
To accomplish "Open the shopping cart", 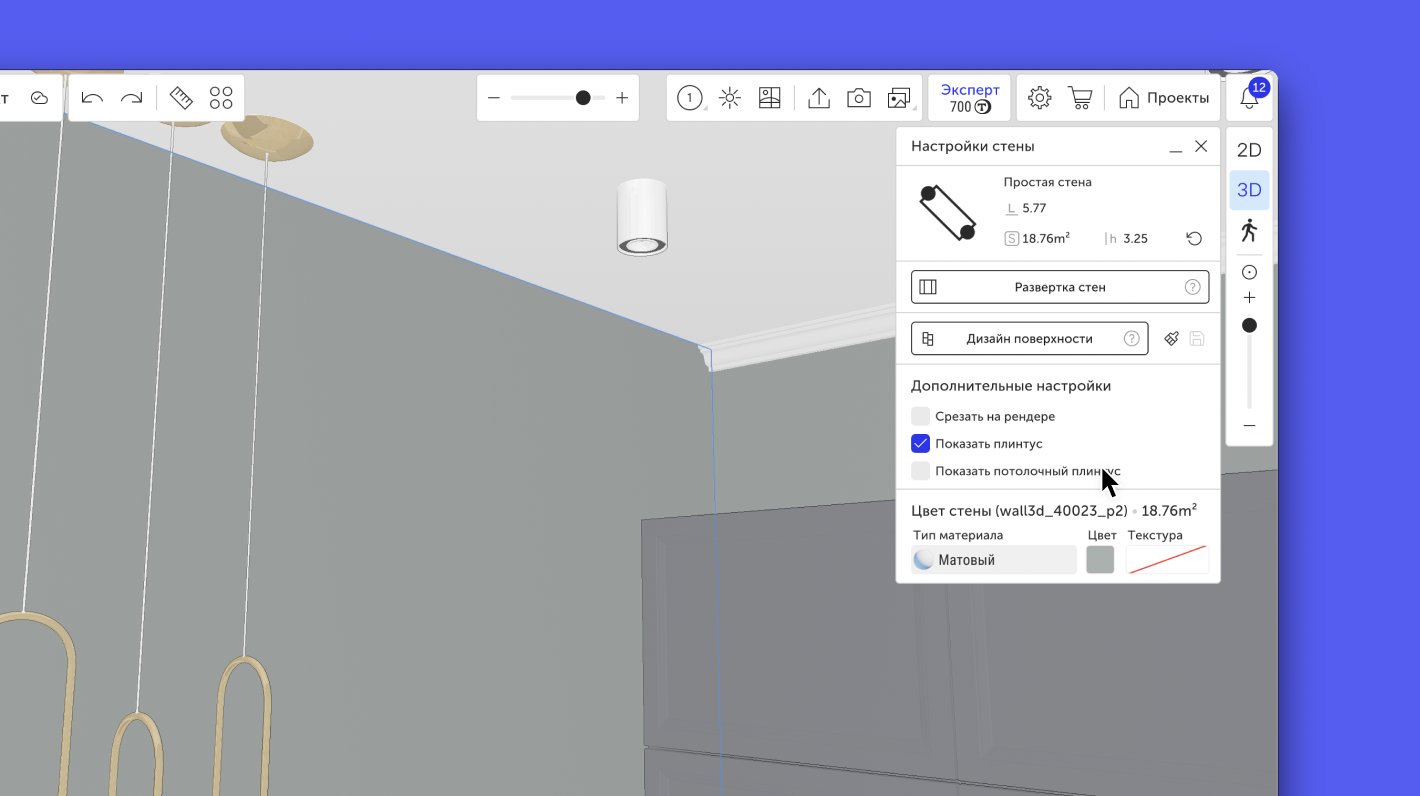I will 1080,98.
